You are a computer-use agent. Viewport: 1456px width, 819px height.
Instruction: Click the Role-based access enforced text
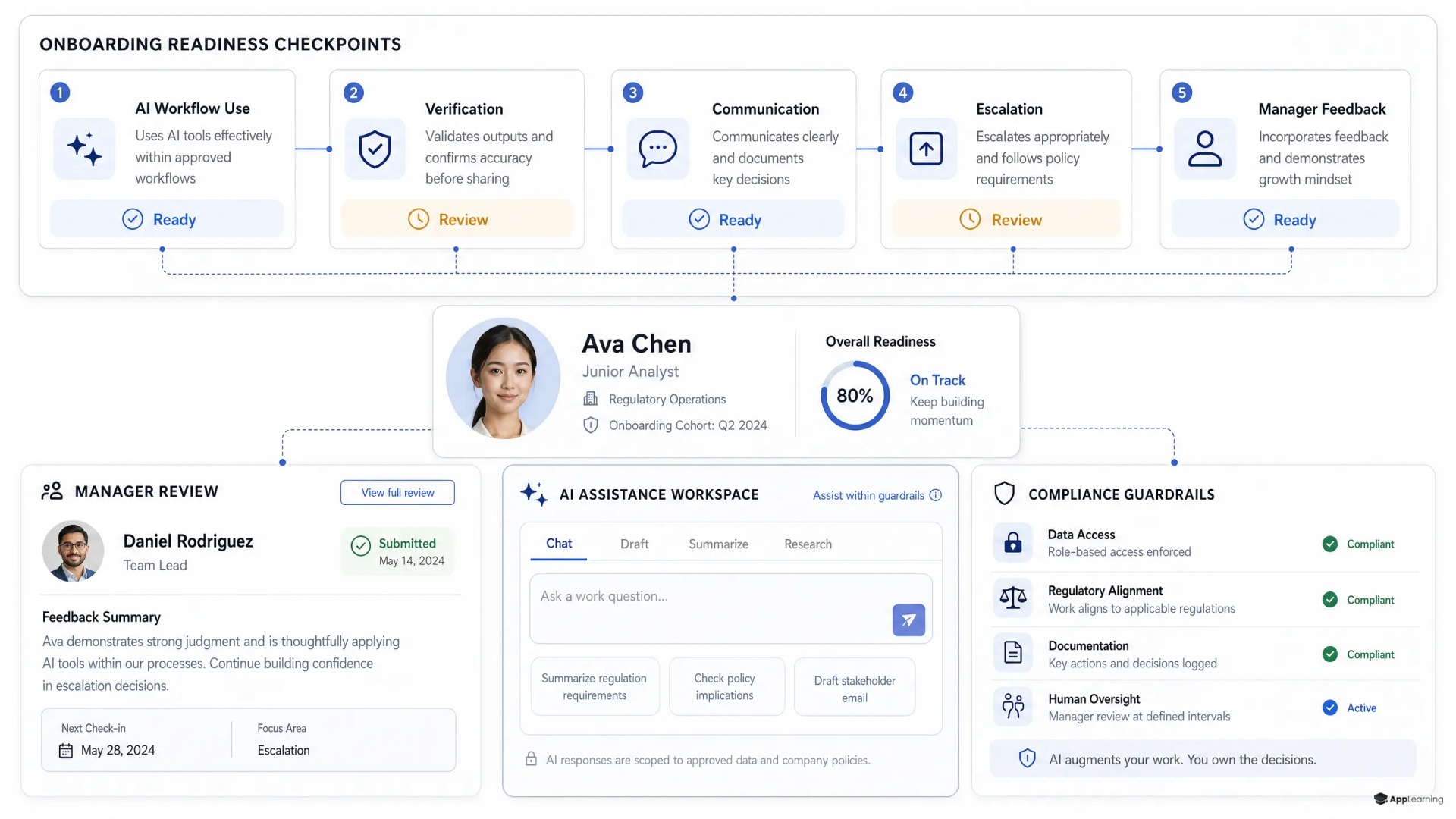point(1119,552)
